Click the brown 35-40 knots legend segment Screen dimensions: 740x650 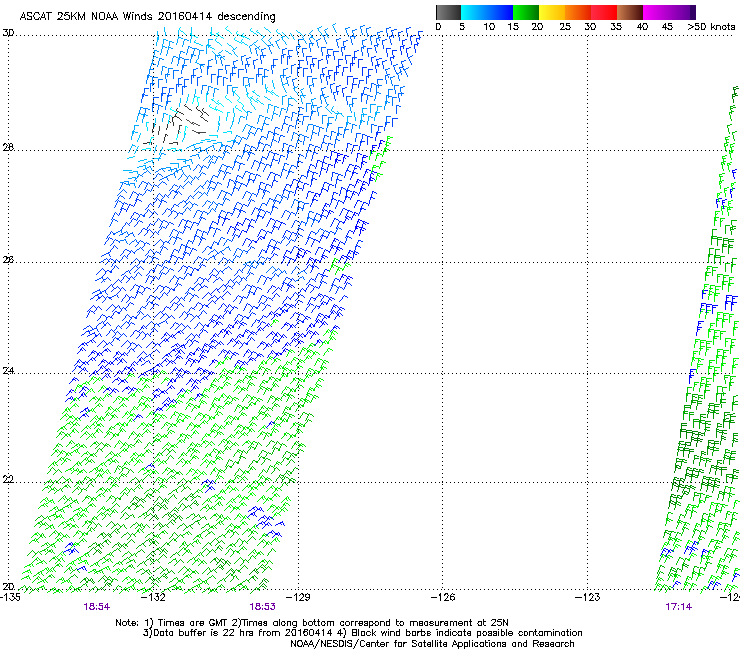coord(630,12)
